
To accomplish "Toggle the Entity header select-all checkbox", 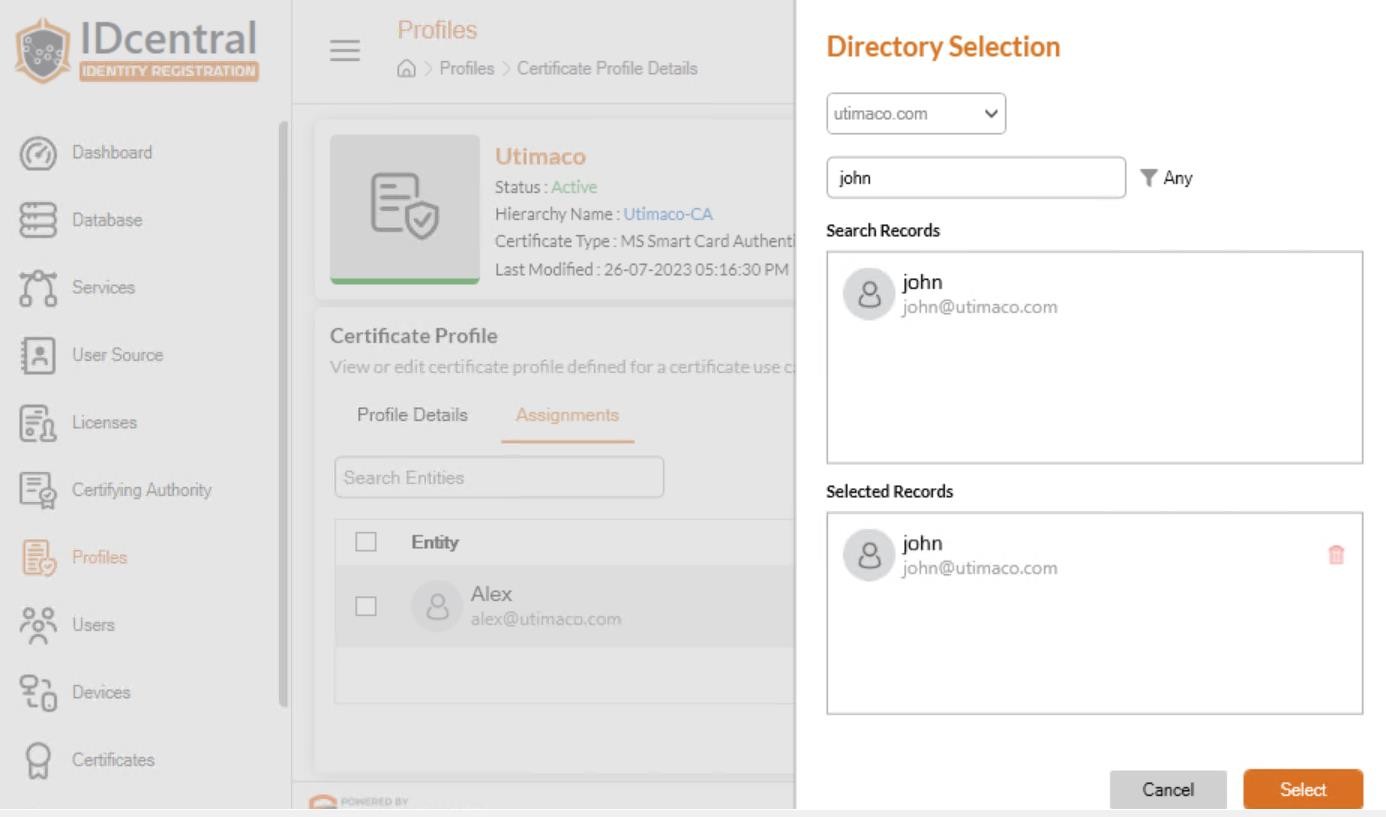I will click(x=365, y=541).
